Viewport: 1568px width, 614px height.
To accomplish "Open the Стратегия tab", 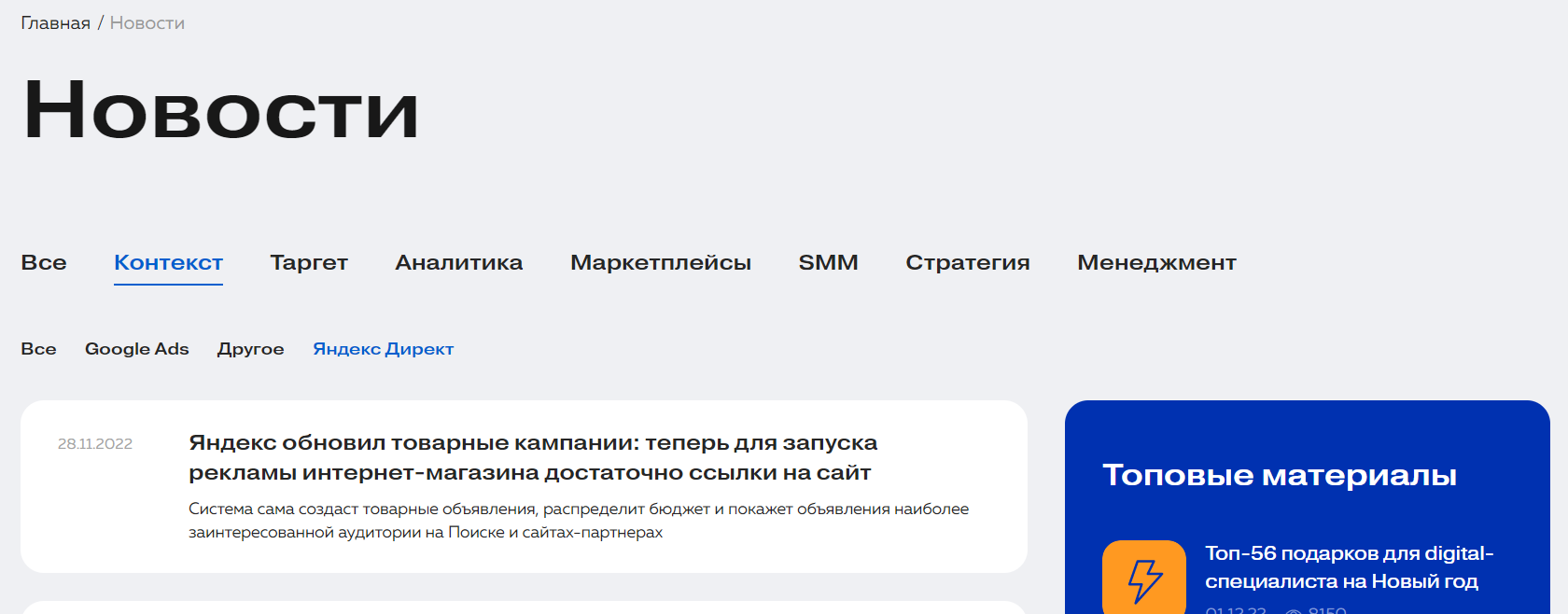I will (x=967, y=263).
